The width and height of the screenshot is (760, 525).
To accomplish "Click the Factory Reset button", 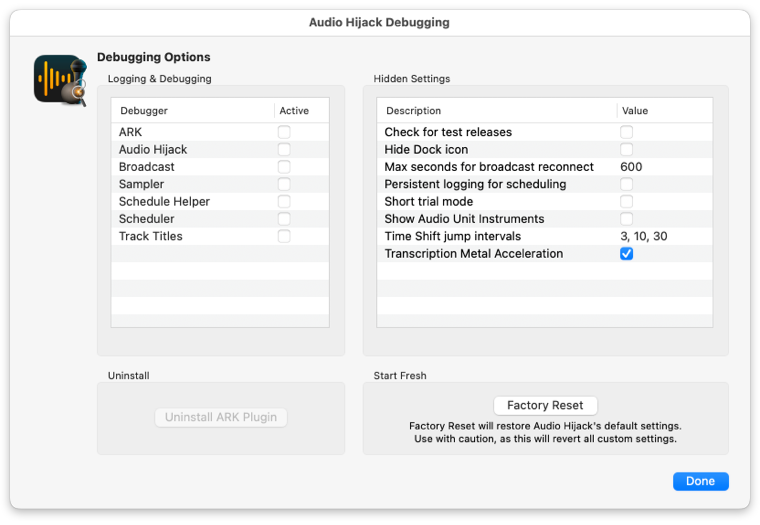I will click(545, 405).
